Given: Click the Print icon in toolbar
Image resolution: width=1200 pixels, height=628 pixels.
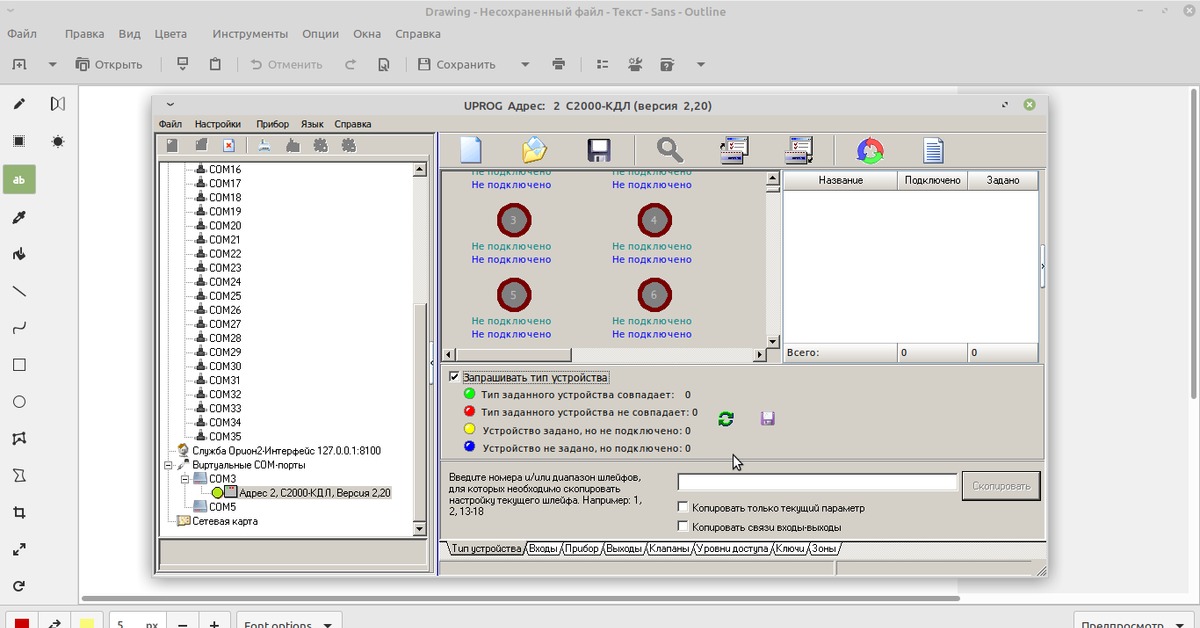Looking at the screenshot, I should [x=558, y=65].
